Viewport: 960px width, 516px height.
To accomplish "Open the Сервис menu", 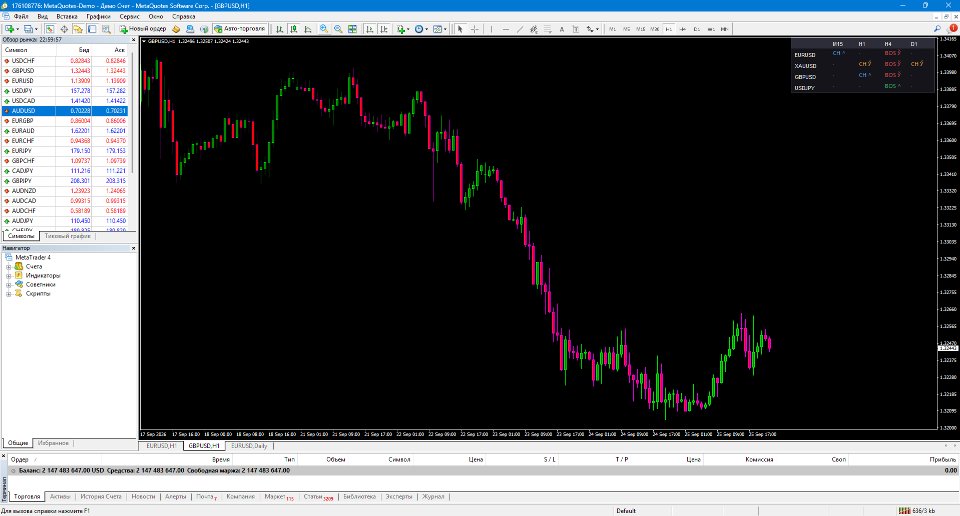I will [x=129, y=17].
